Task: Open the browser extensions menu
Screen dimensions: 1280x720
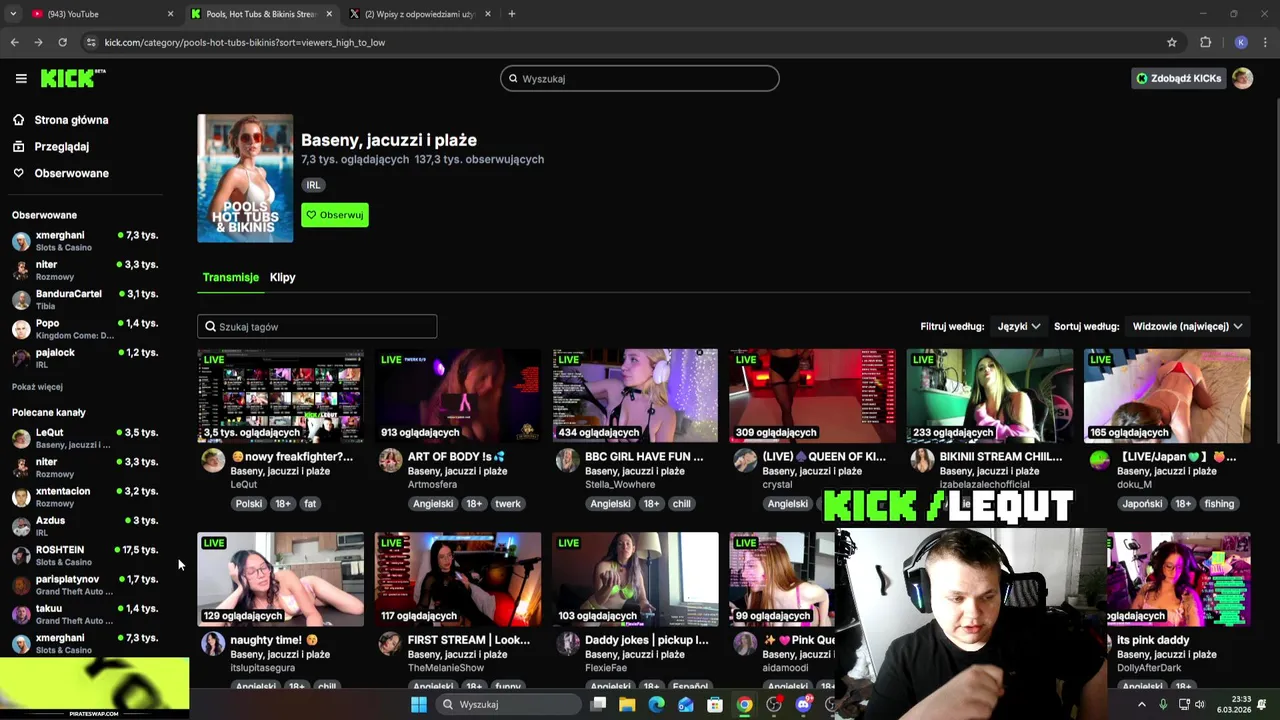Action: [1205, 42]
